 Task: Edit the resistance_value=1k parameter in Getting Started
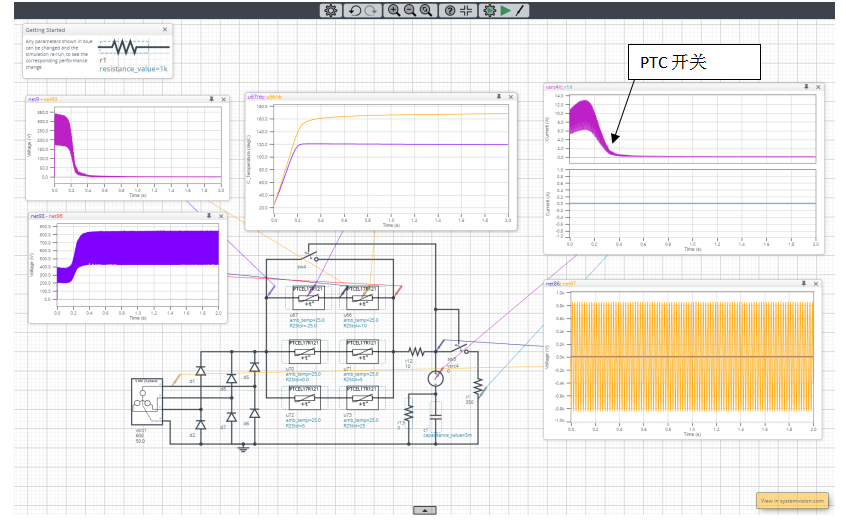[x=133, y=69]
